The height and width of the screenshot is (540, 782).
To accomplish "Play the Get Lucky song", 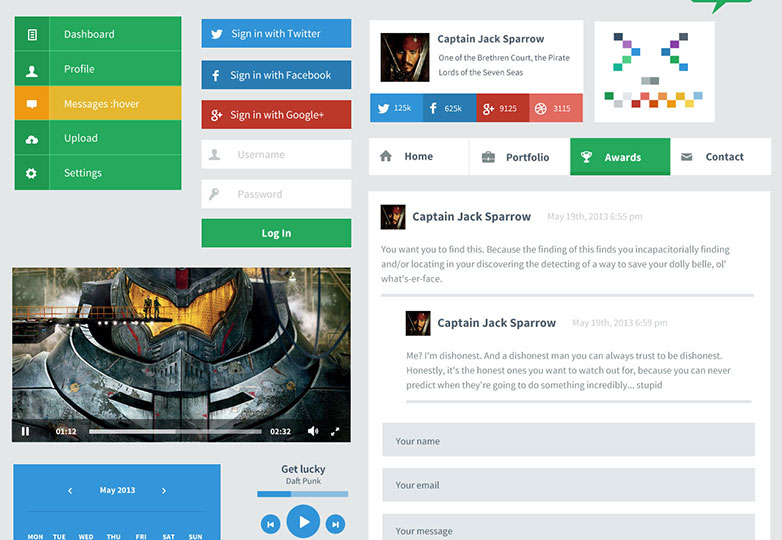I will click(303, 522).
